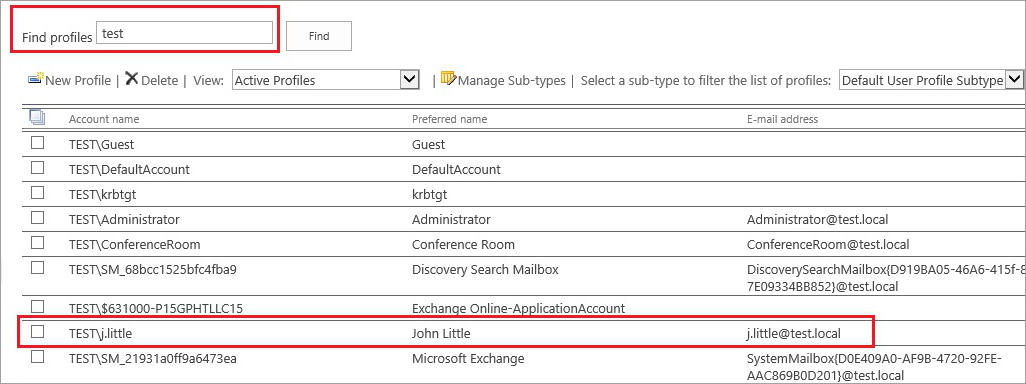This screenshot has width=1026, height=384.
Task: Select the TEST\ConferenceRoom account name
Action: [134, 245]
